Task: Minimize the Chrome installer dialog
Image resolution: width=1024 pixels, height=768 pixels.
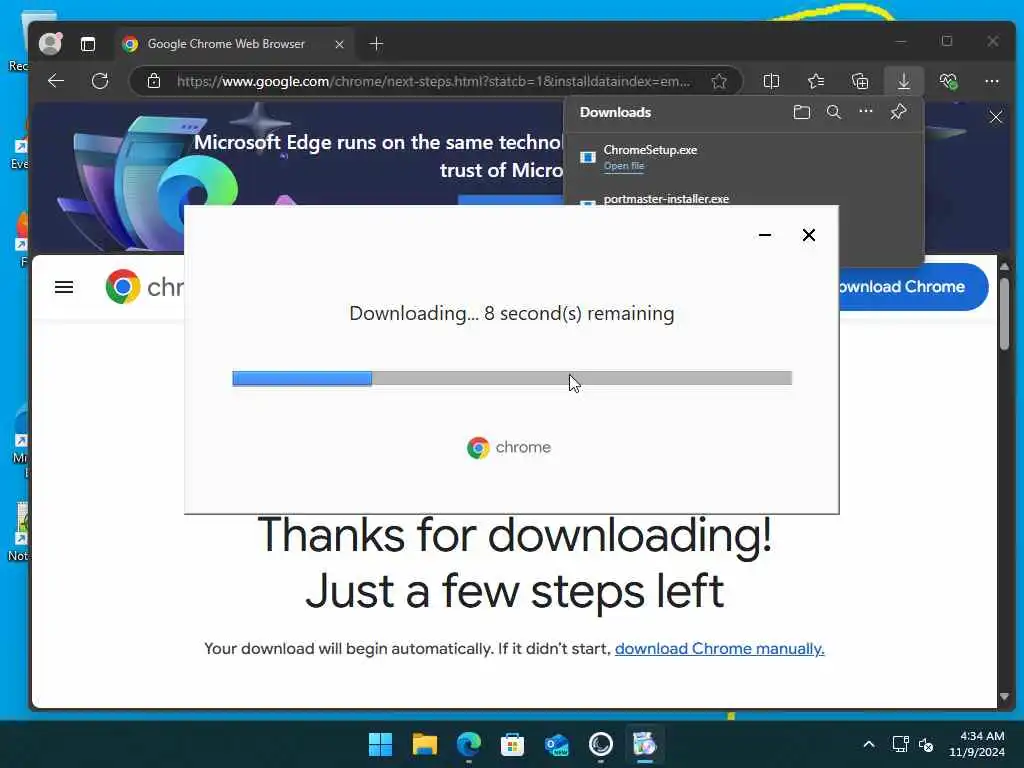Action: click(765, 235)
